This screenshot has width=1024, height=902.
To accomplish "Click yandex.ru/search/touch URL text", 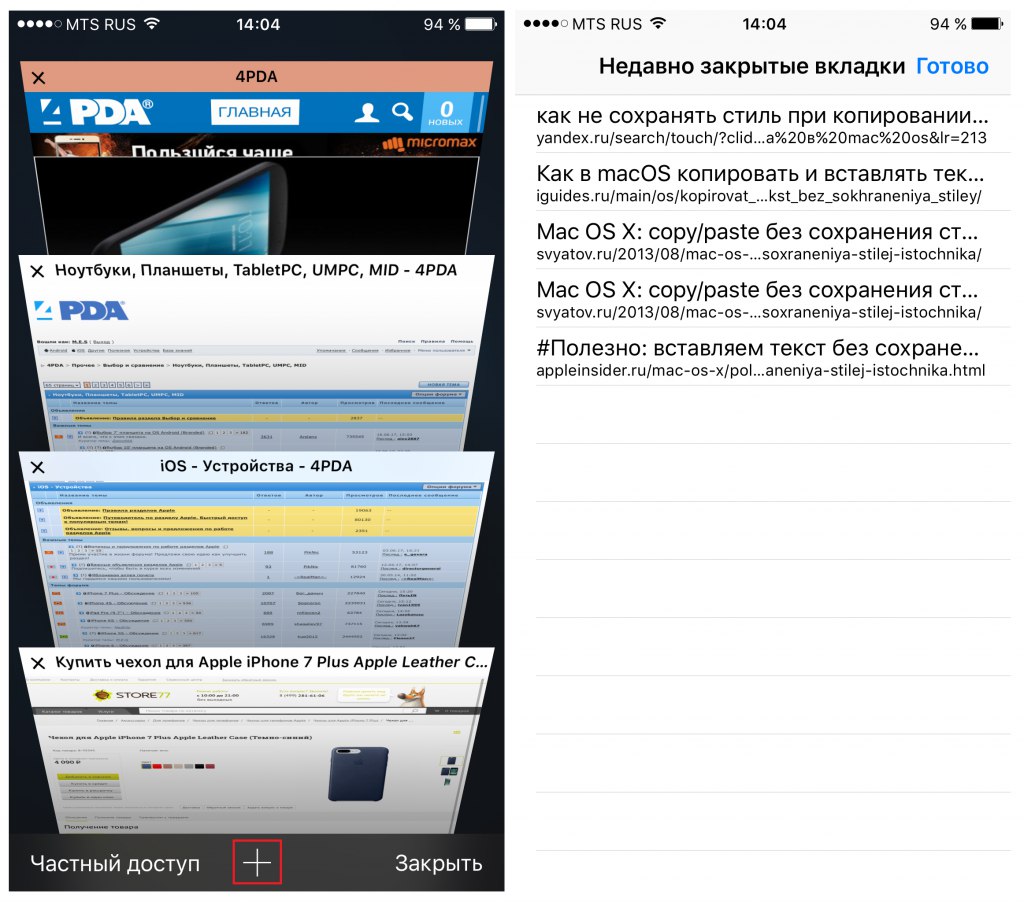I will click(x=761, y=138).
